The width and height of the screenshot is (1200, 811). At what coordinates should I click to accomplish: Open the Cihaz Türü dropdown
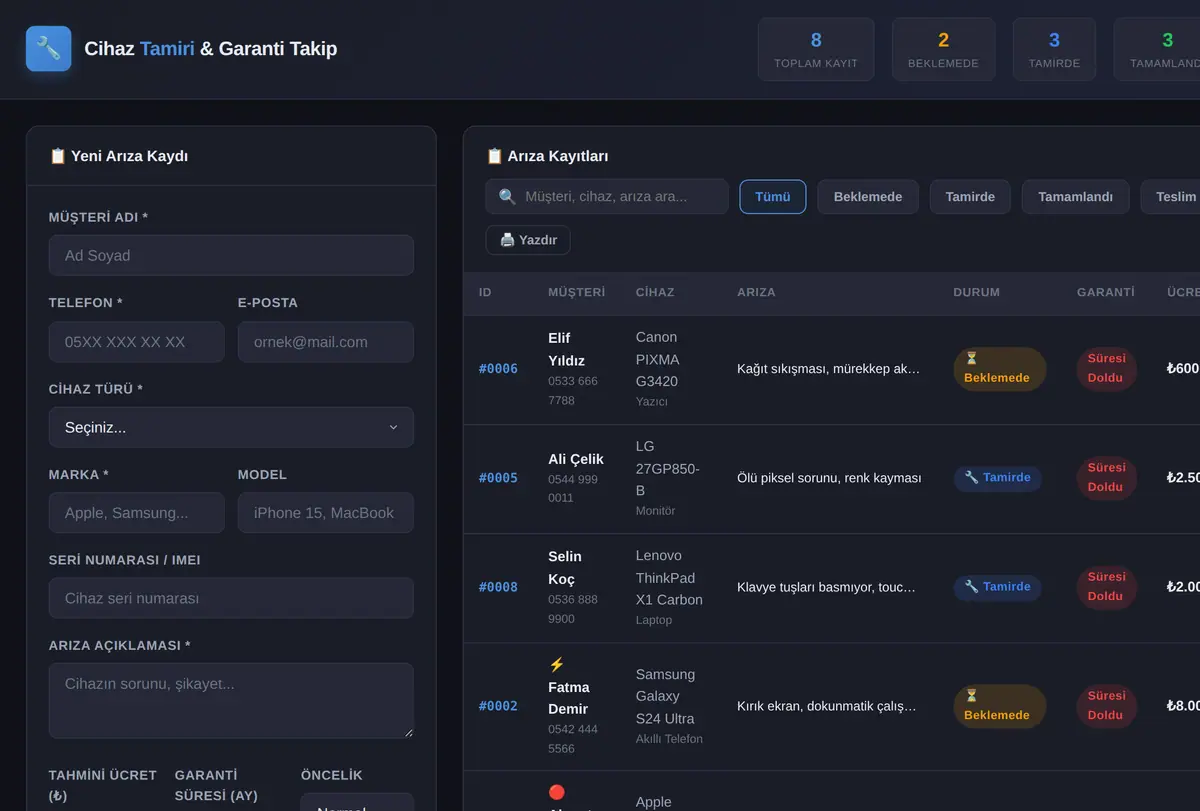(231, 427)
